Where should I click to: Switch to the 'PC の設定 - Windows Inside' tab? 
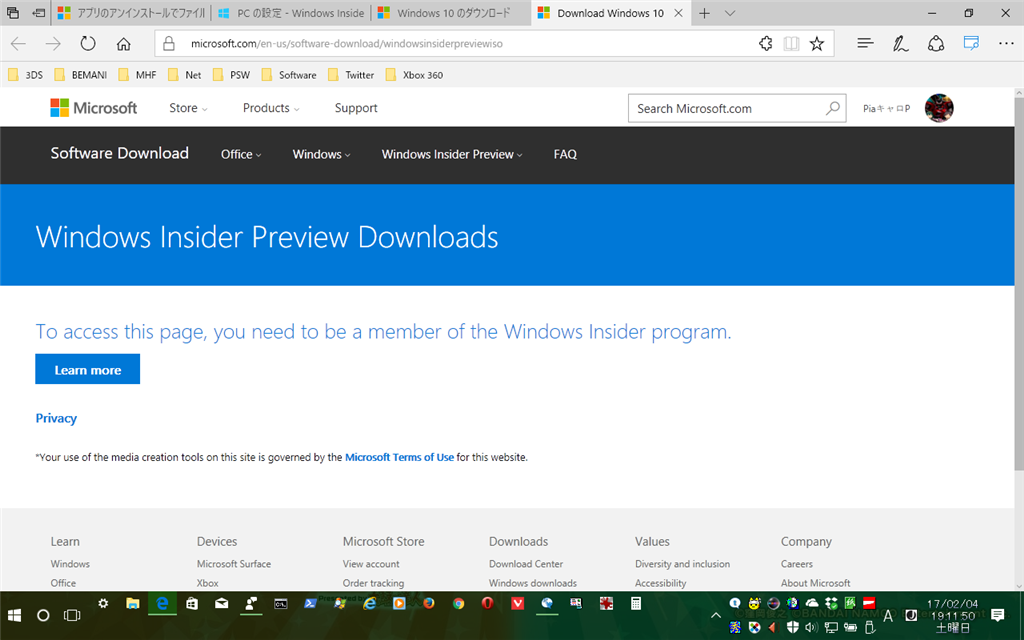point(291,13)
